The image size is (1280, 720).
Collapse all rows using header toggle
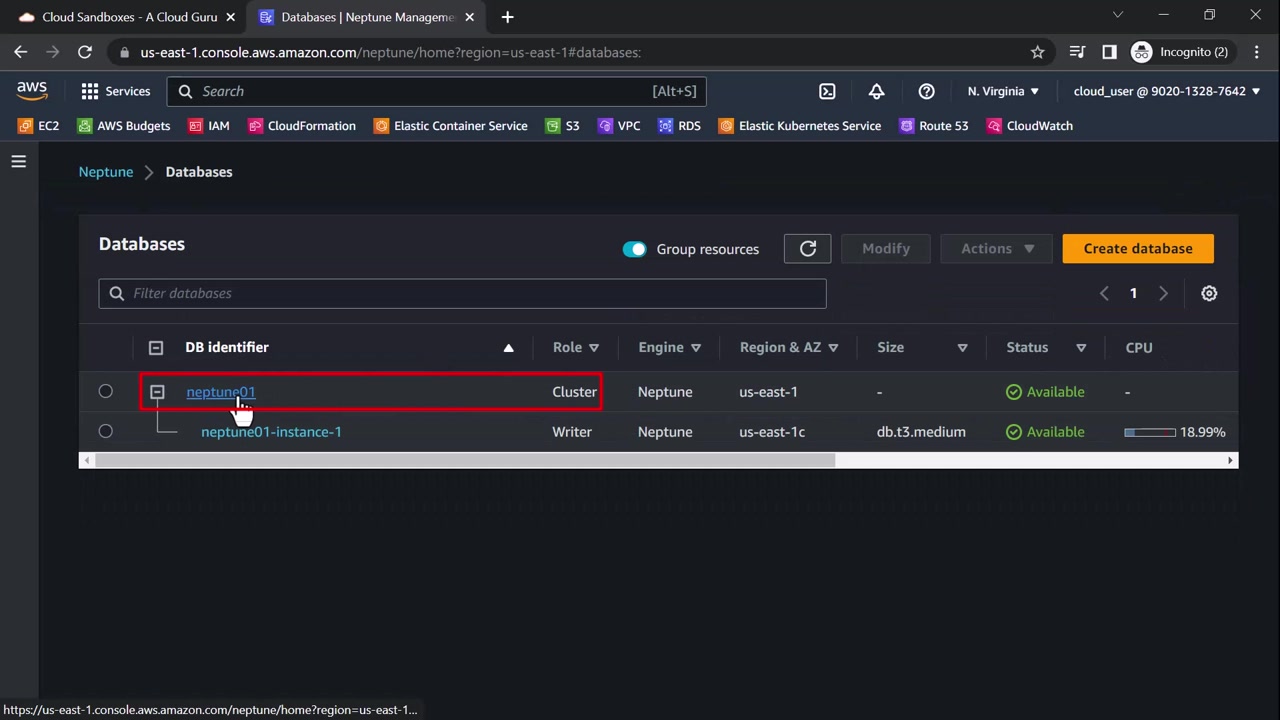156,347
